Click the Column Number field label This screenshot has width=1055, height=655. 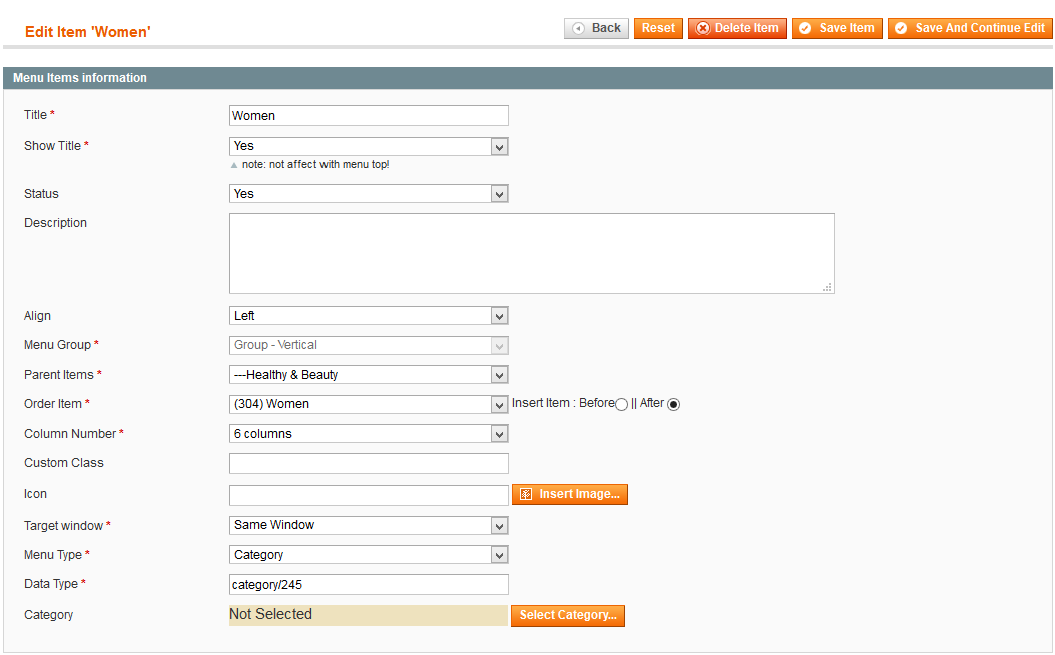70,434
